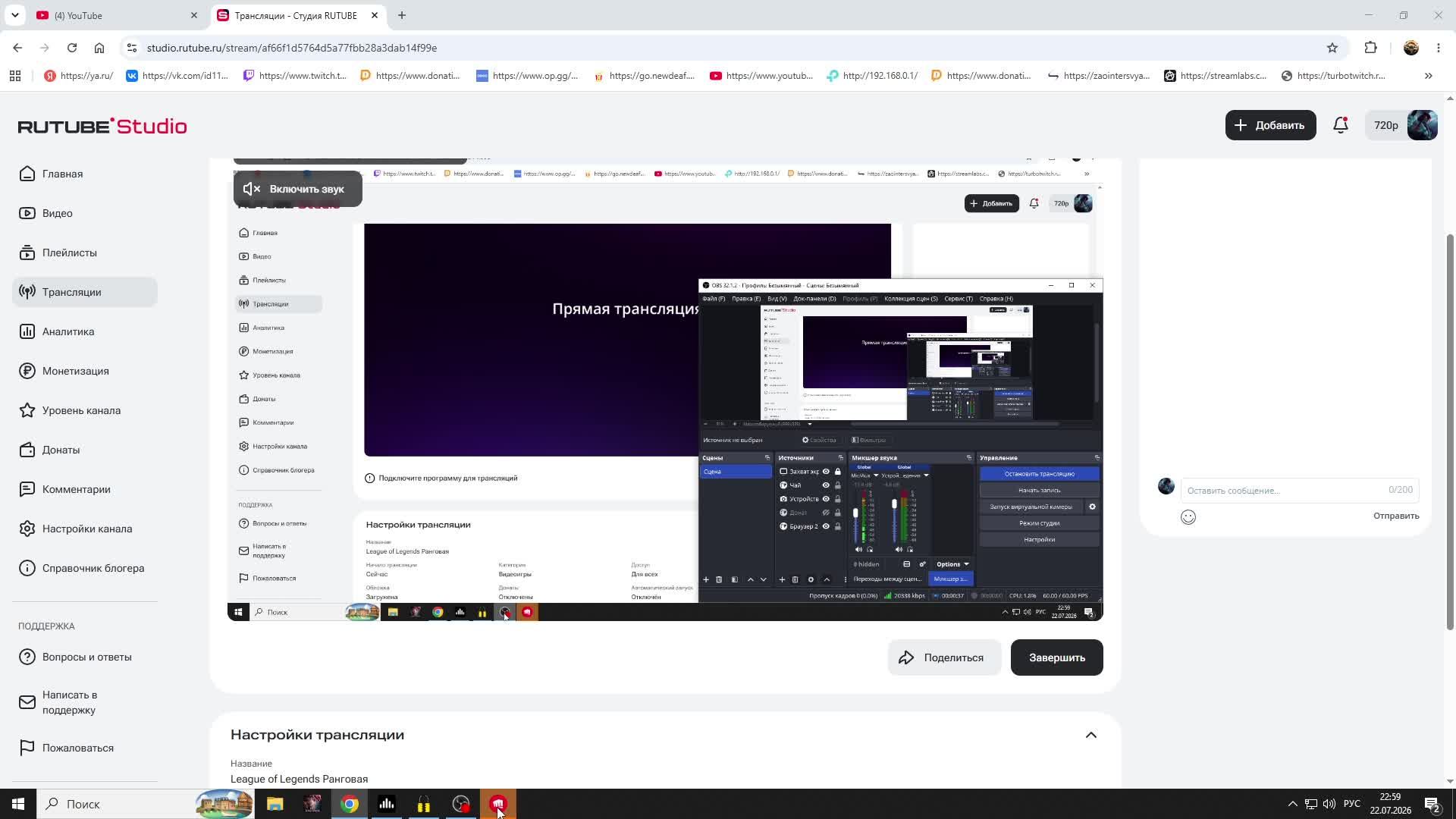Click the RUTUBE Studio logo
This screenshot has width=1456, height=819.
(x=102, y=126)
